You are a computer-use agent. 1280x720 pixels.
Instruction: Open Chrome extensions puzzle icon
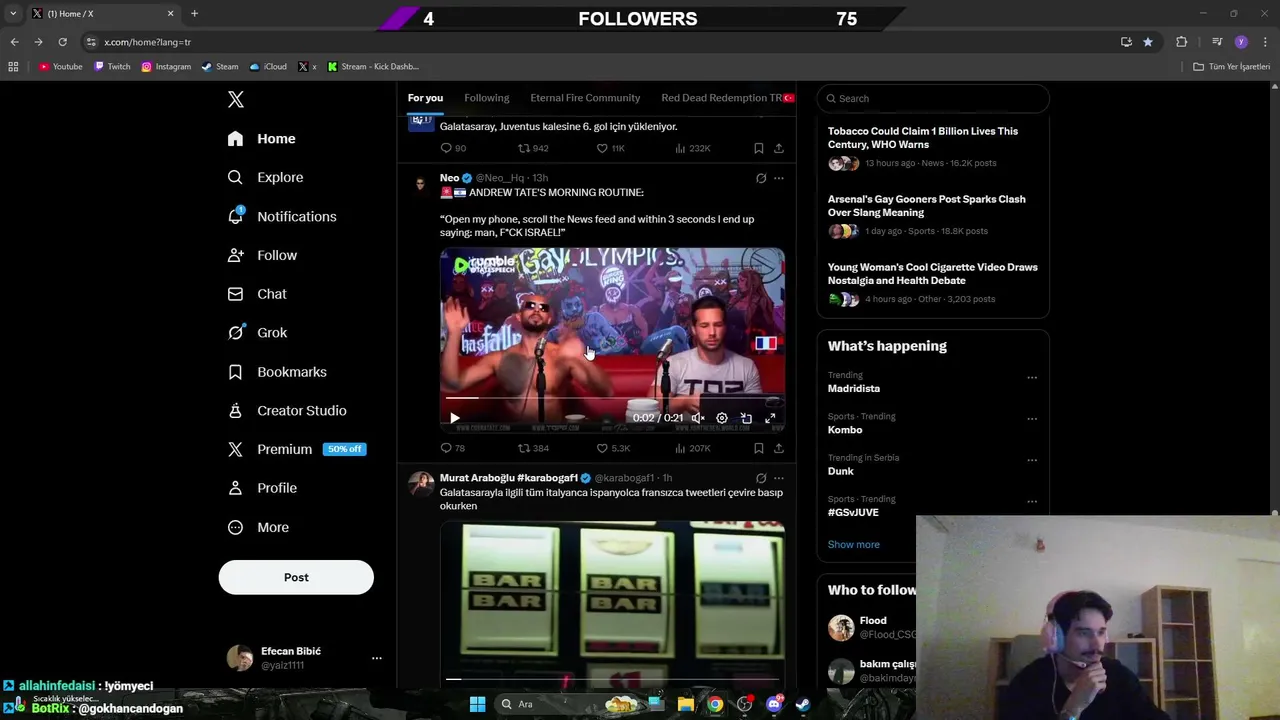1182,42
